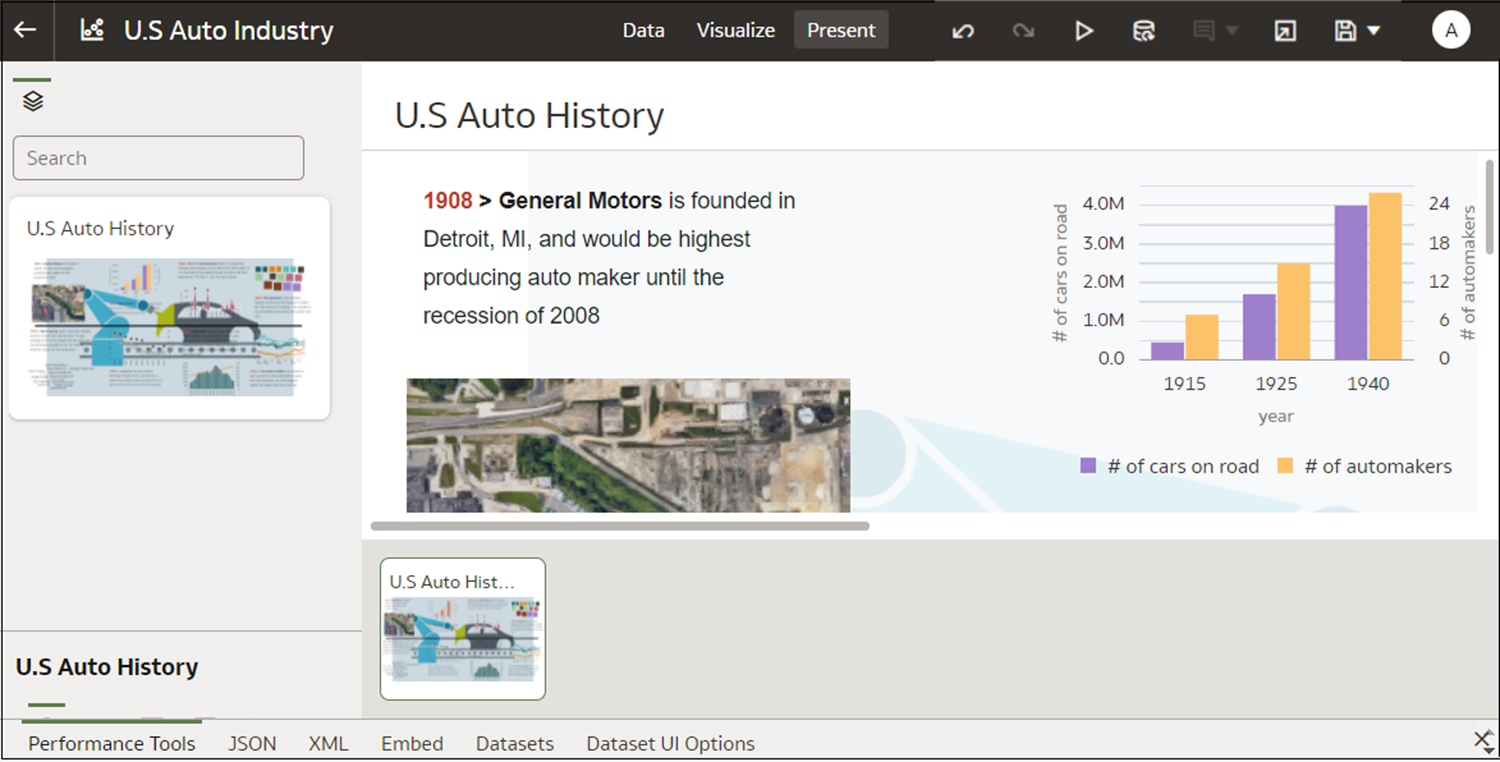Click the orange '# of automakers' legend swatch

[1286, 466]
